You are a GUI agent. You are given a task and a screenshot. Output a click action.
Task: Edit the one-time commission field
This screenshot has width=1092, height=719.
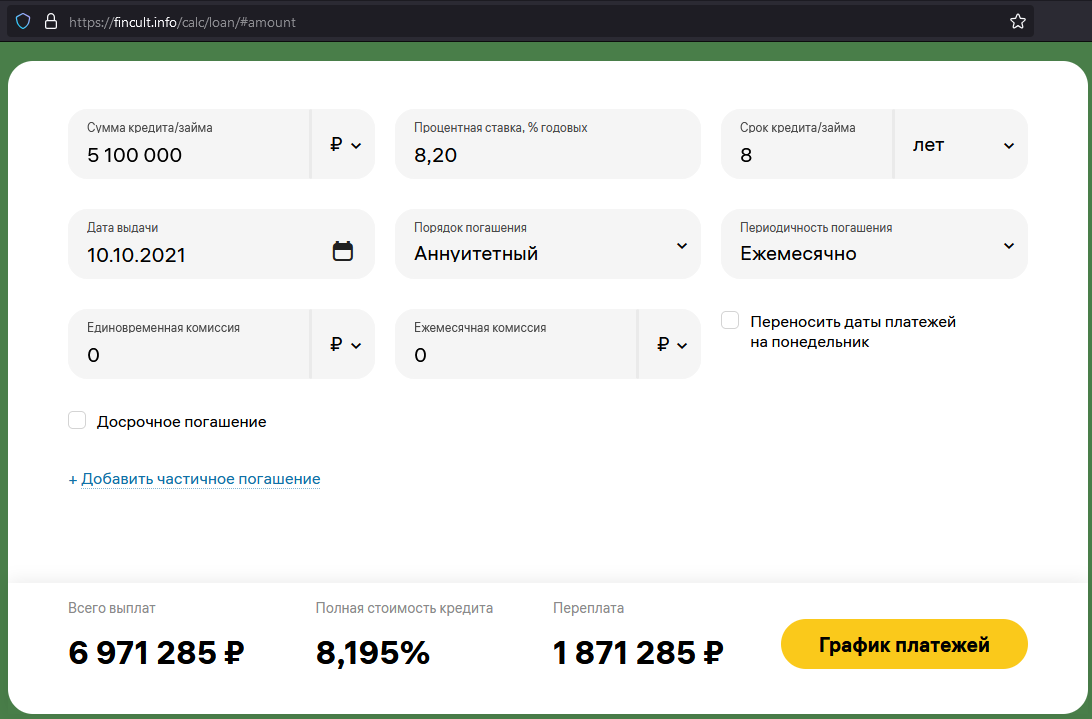point(189,344)
